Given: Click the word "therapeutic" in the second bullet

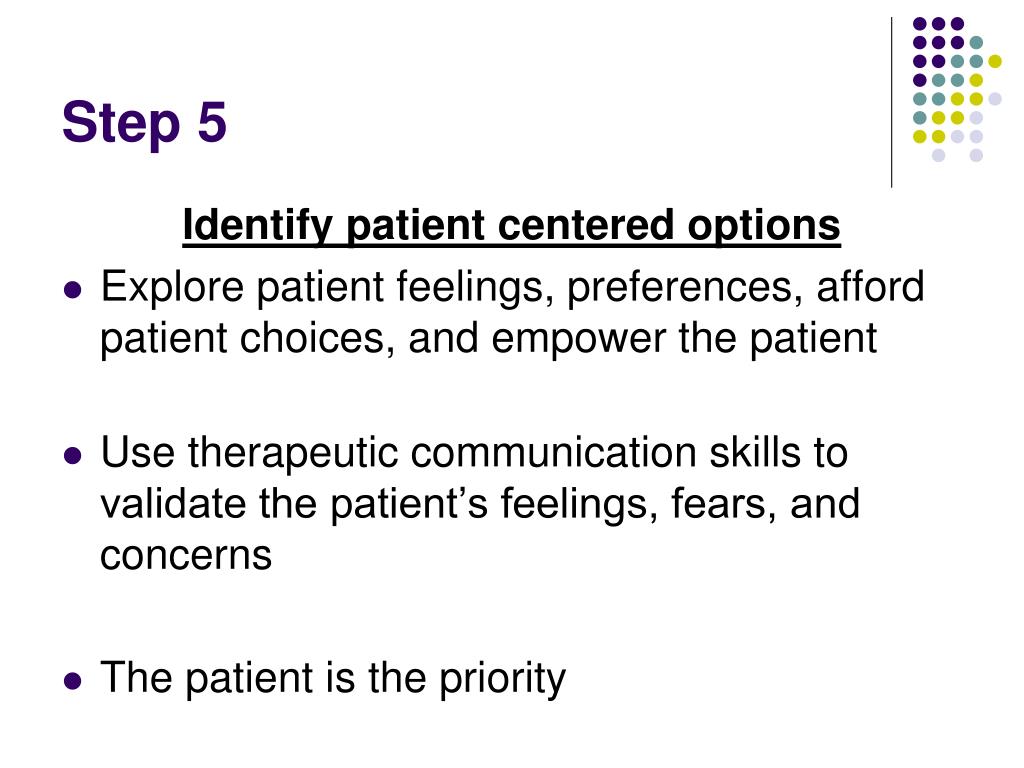Looking at the screenshot, I should click(293, 455).
